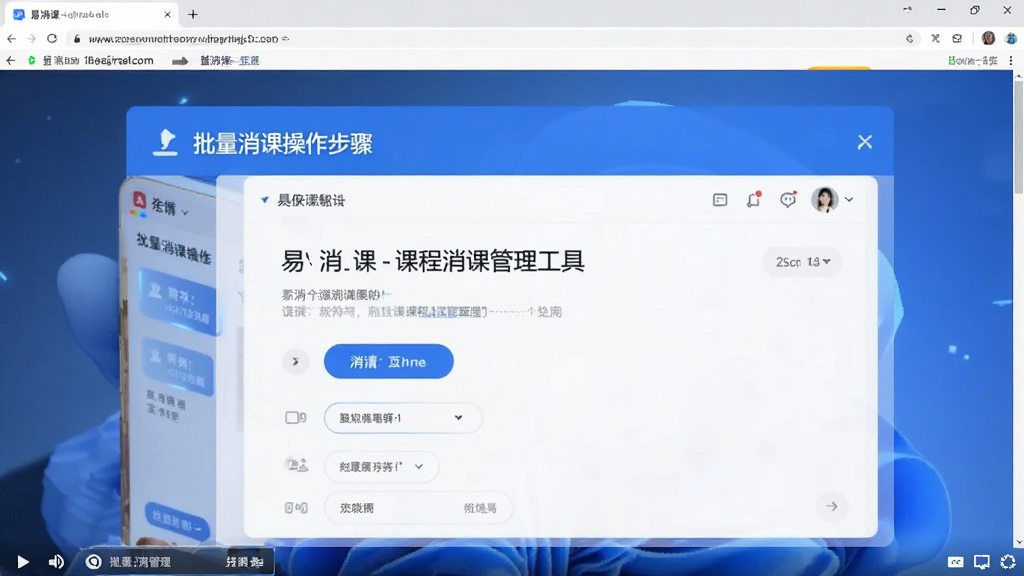Click the toolbar icon left of profile avatar
Screen dimensions: 1024x576
coord(957,39)
